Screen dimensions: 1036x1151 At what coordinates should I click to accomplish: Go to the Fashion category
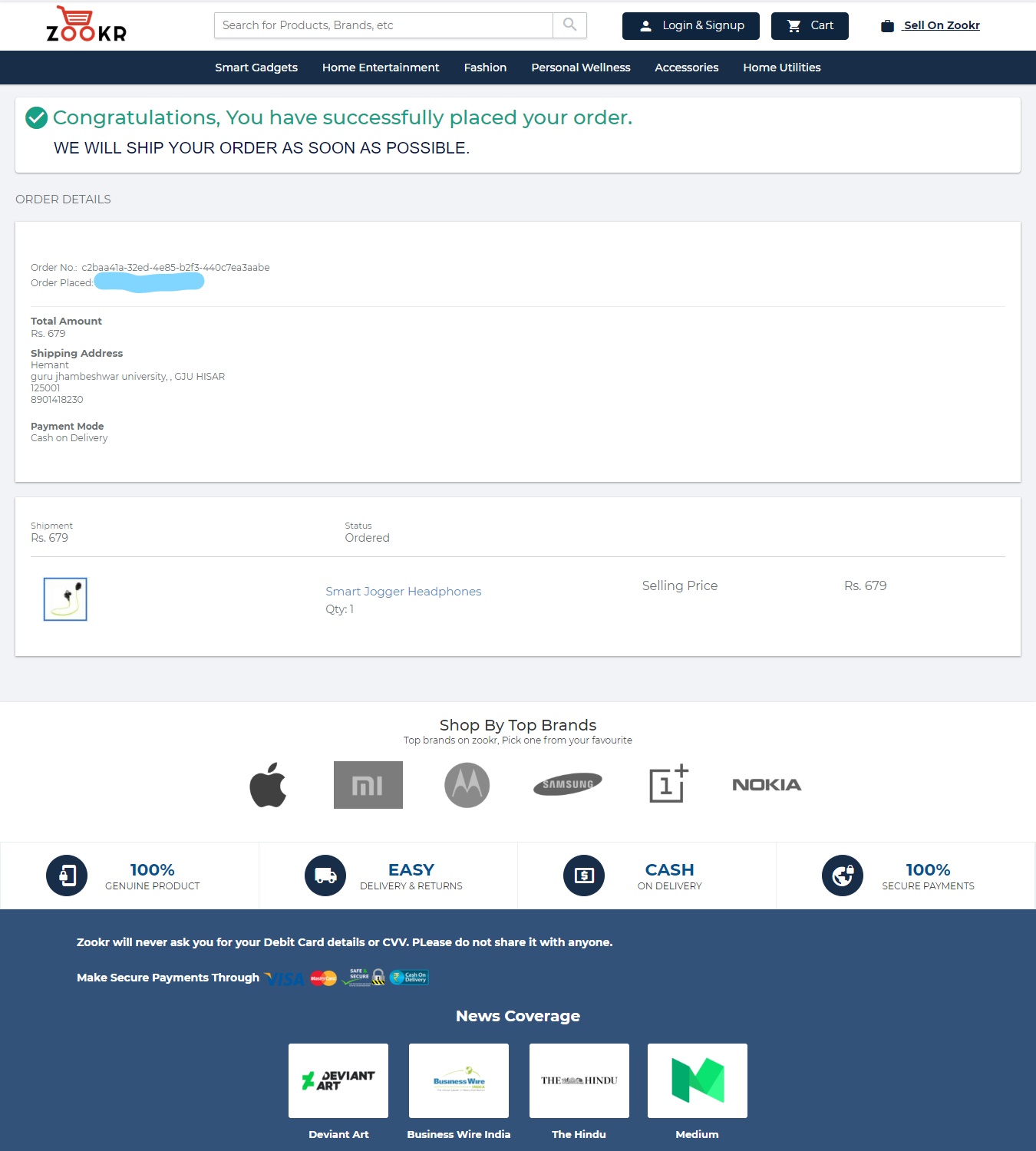[x=485, y=68]
